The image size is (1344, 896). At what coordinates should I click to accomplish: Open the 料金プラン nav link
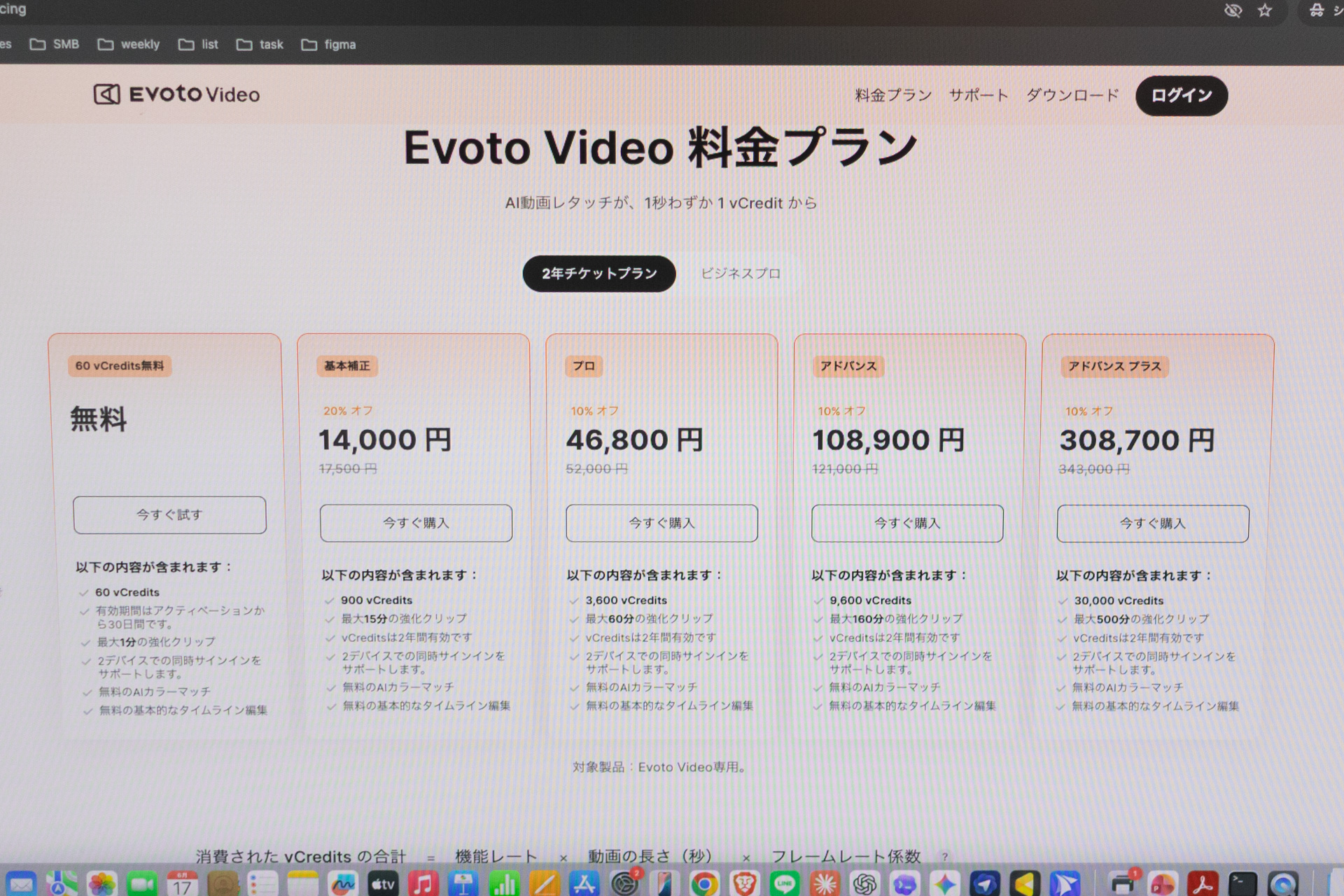click(893, 95)
